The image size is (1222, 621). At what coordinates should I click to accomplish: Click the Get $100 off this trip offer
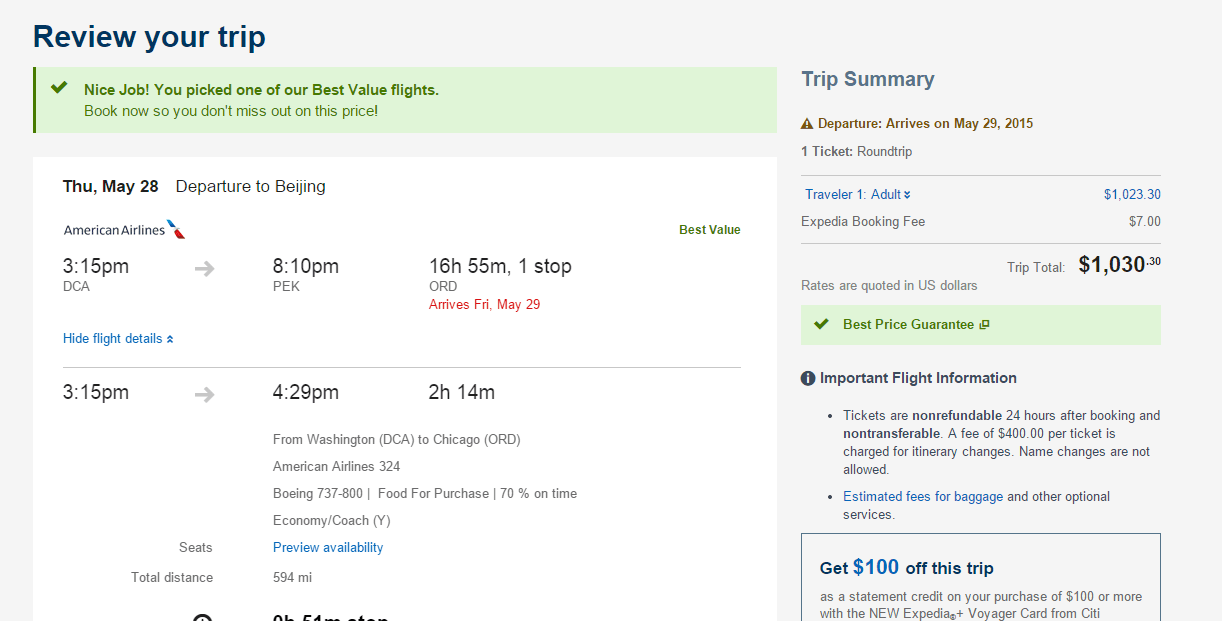pyautogui.click(x=906, y=568)
